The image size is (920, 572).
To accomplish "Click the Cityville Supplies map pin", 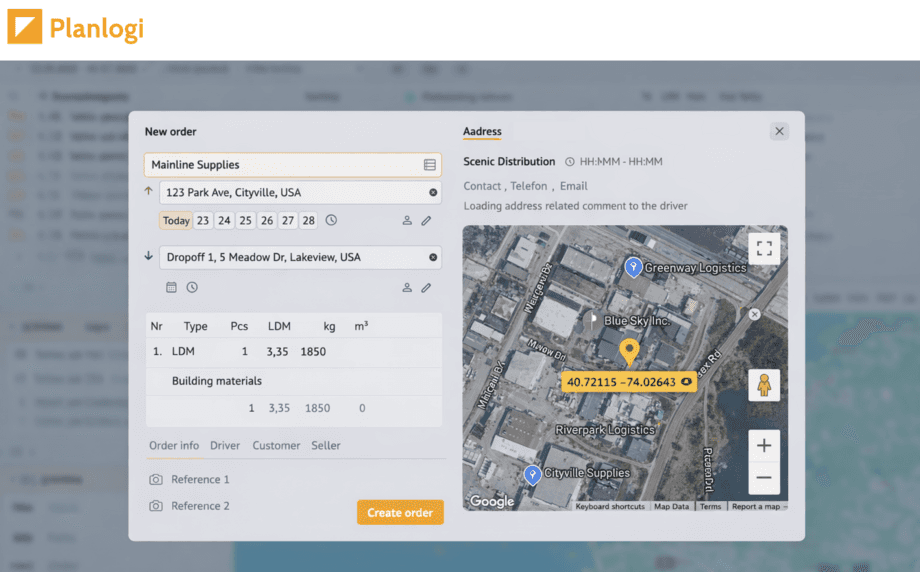I will pos(532,475).
